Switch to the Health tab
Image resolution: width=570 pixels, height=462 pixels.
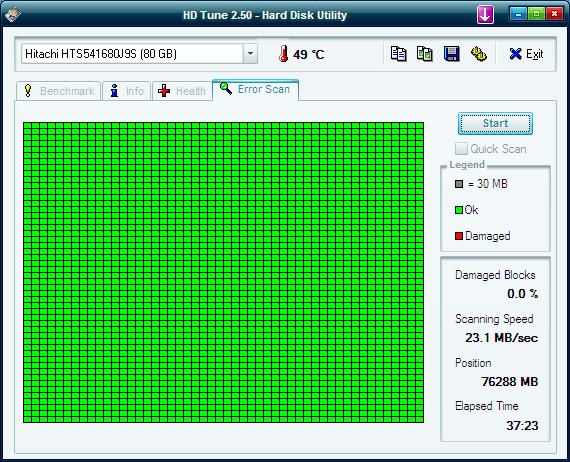coord(182,91)
